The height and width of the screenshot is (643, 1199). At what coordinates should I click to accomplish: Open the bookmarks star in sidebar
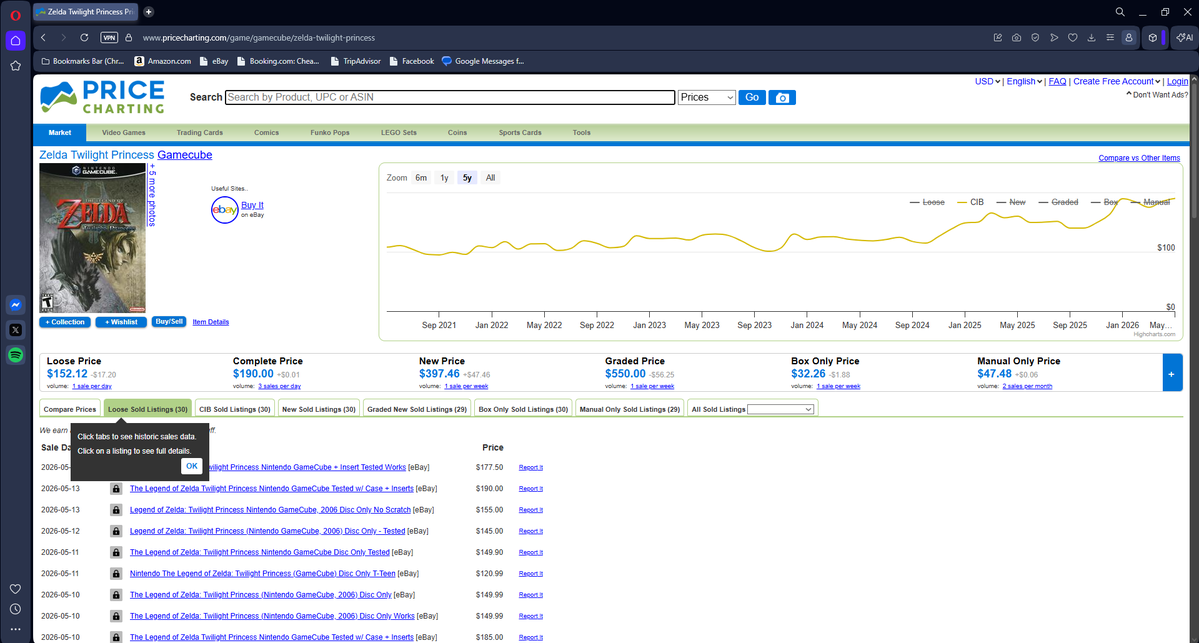tap(15, 66)
